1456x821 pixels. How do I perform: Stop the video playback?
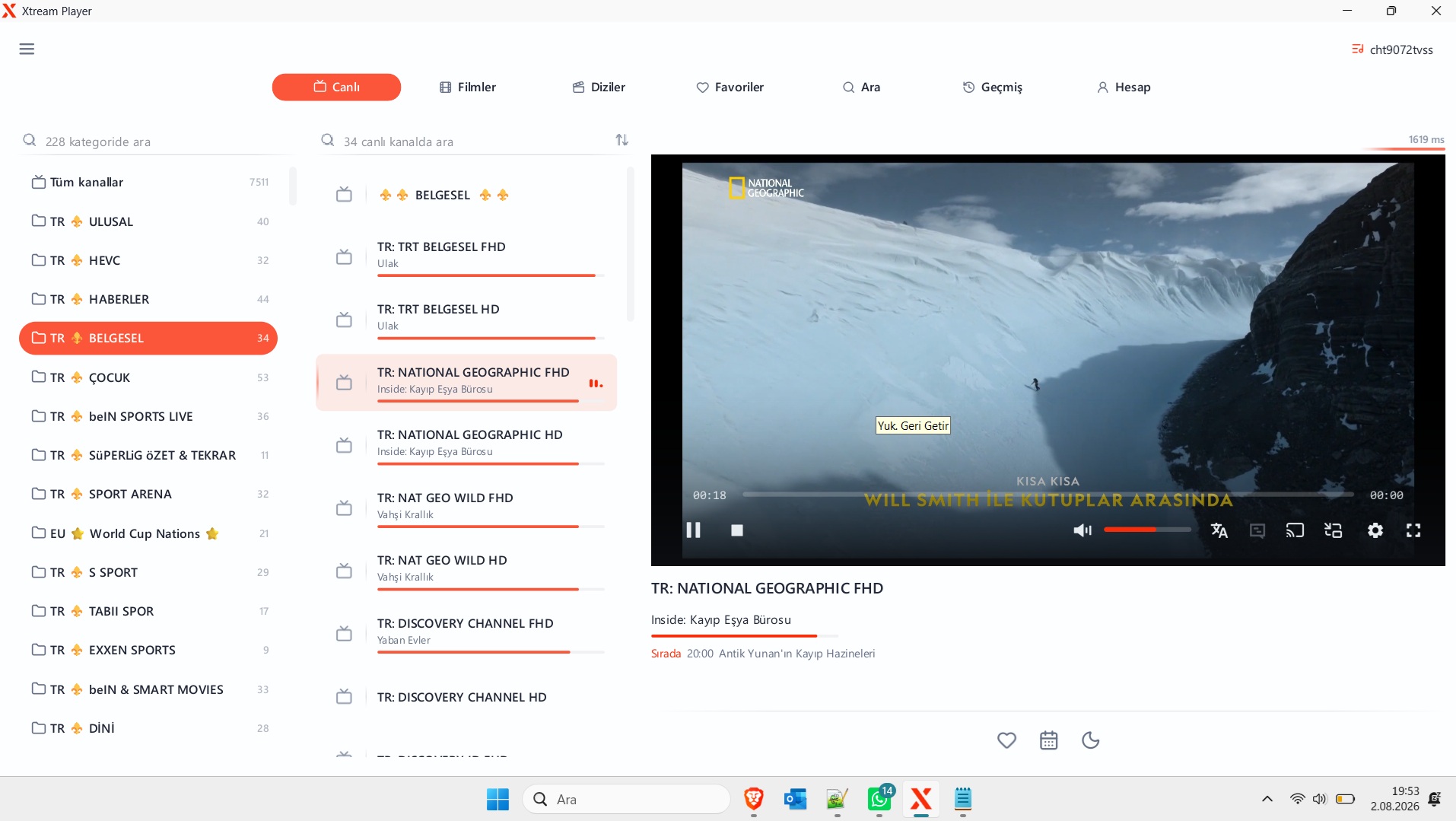tap(736, 530)
